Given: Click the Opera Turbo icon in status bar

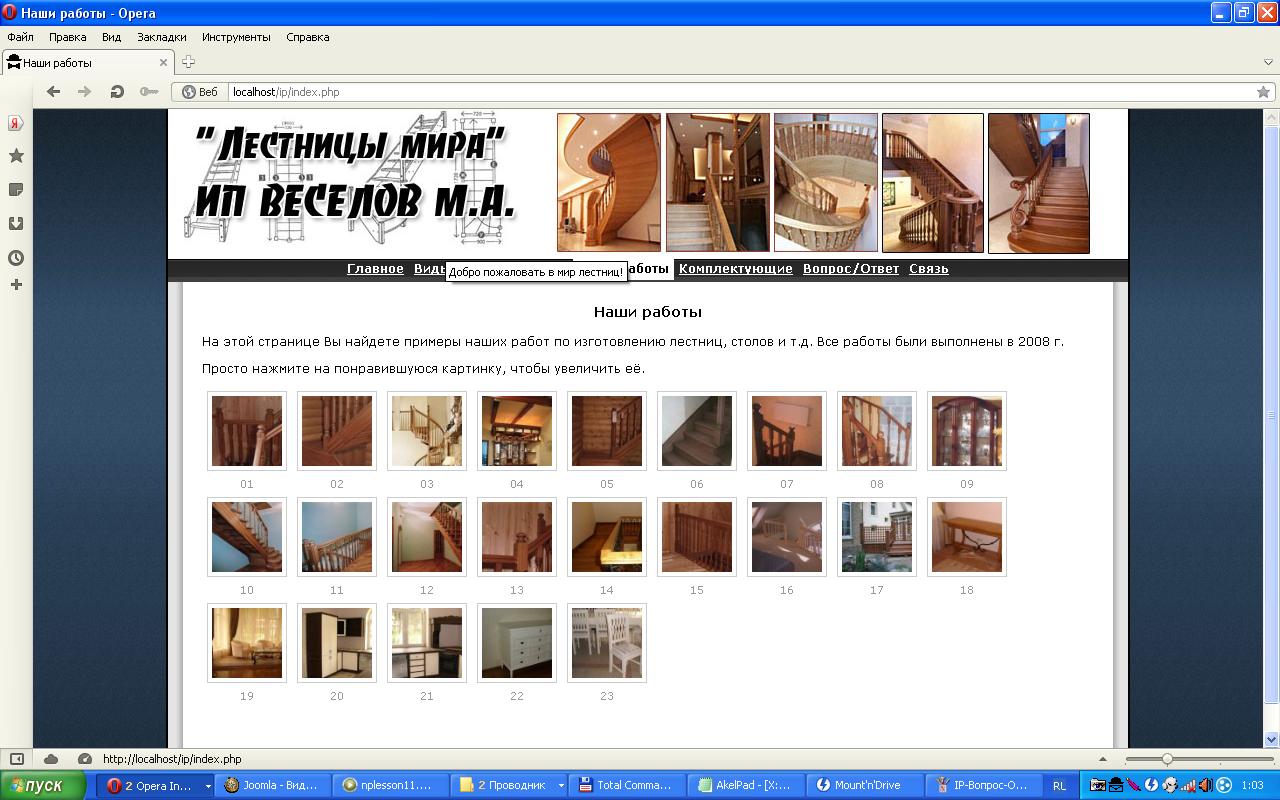Looking at the screenshot, I should [85, 759].
